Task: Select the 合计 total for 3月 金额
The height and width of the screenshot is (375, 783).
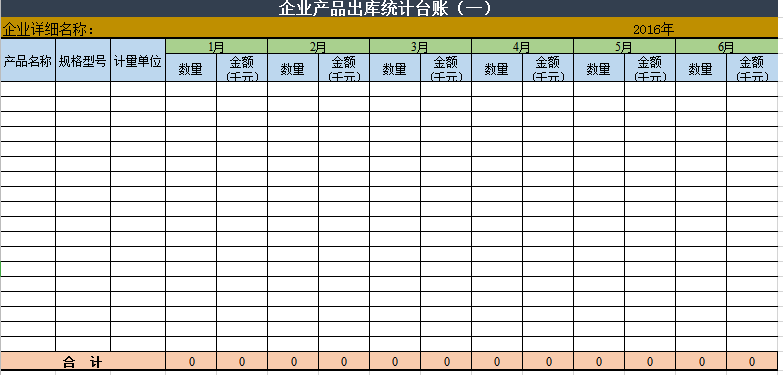Action: (446, 362)
